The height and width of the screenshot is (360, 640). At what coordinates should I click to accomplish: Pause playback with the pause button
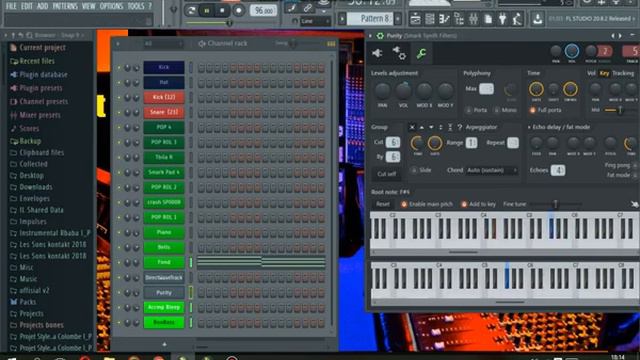tap(207, 10)
